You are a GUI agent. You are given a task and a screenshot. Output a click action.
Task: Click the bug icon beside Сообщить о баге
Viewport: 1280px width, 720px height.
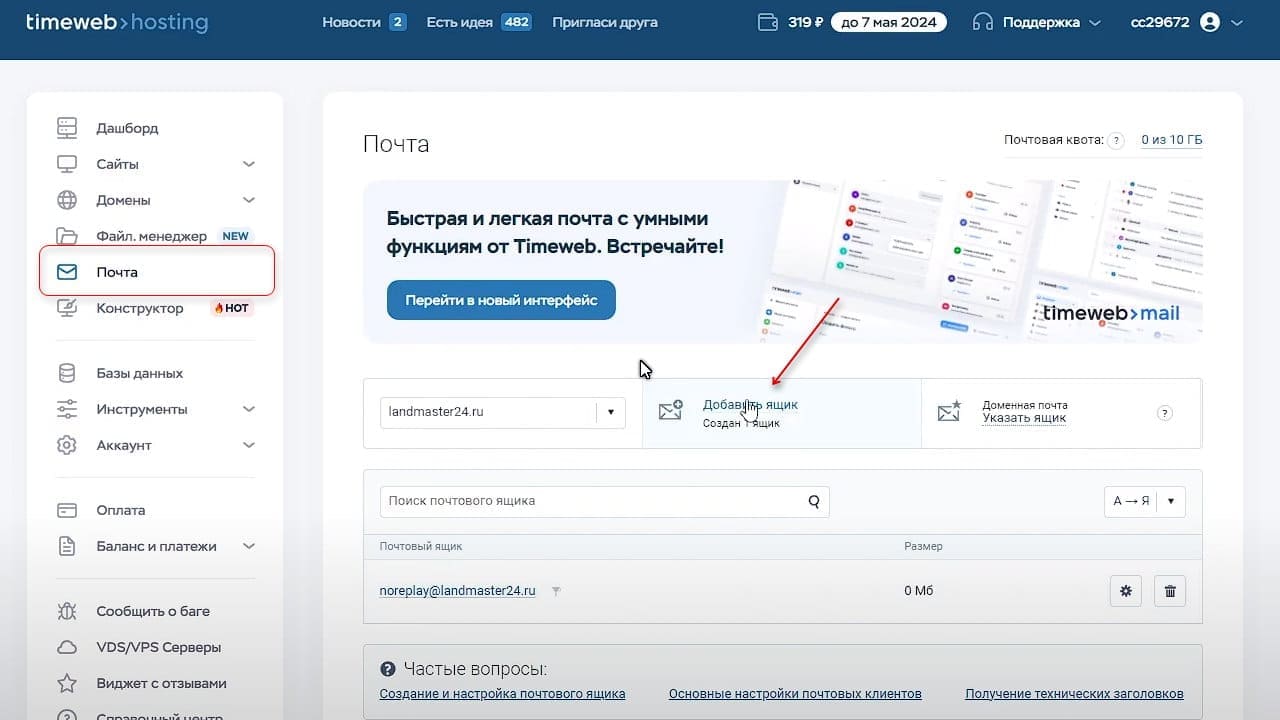pos(67,611)
